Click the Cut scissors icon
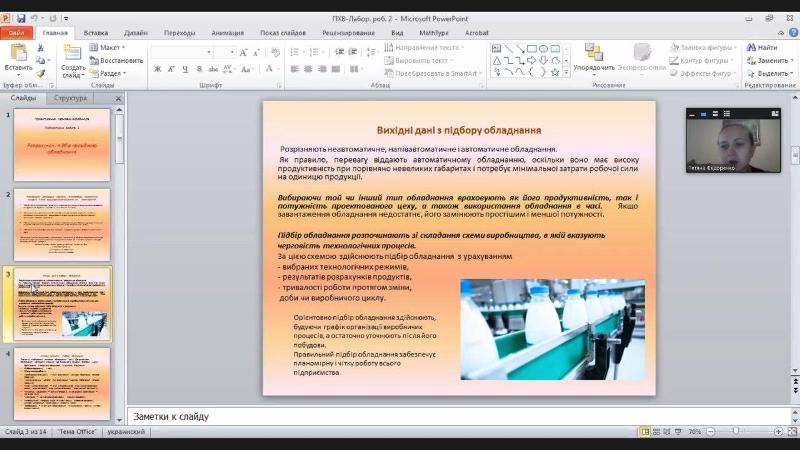Viewport: 800px width, 450px height. pyautogui.click(x=41, y=47)
